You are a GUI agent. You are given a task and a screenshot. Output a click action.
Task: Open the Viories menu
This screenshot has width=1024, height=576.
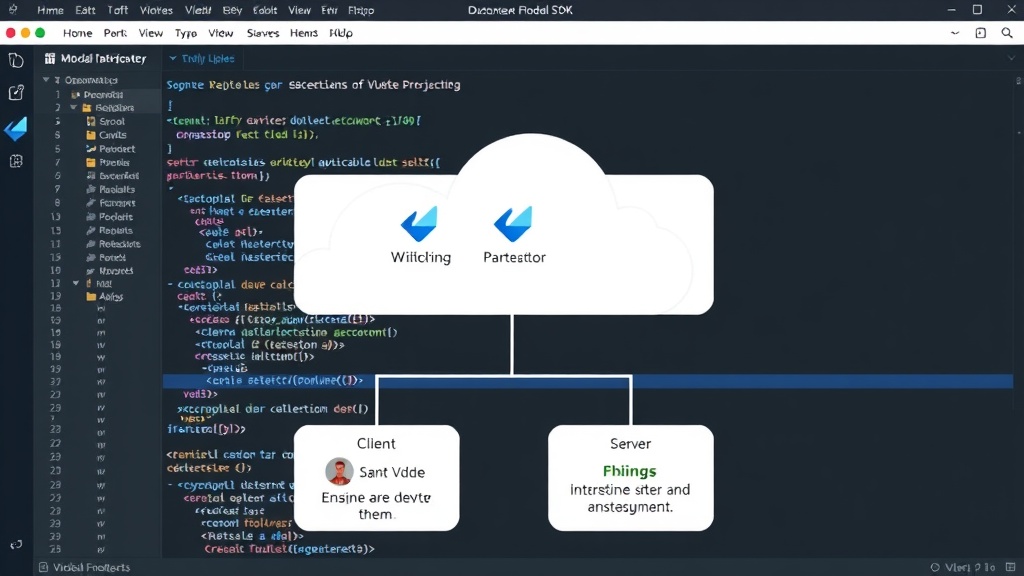pos(156,10)
